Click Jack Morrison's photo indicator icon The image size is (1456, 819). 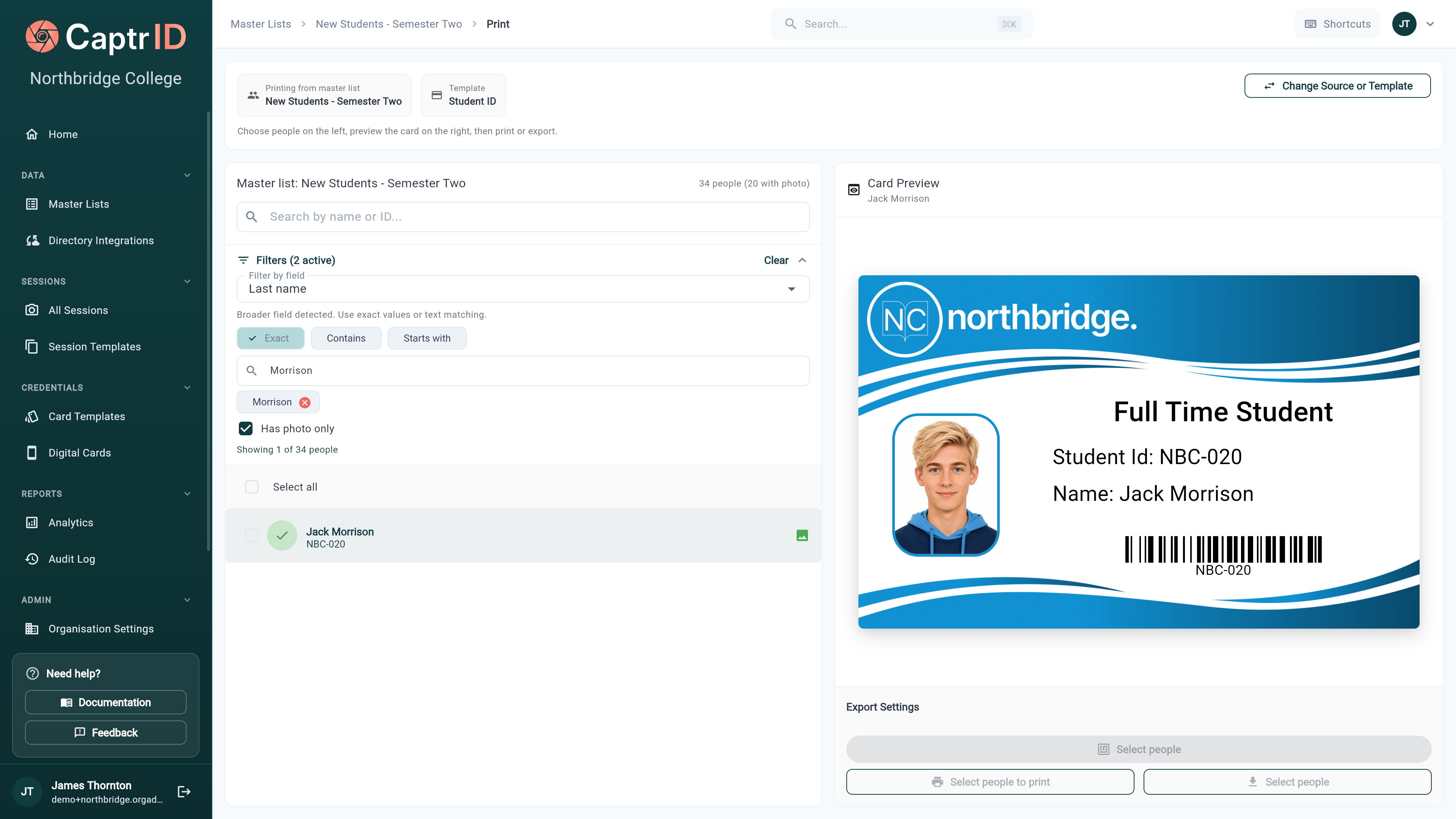tap(802, 535)
